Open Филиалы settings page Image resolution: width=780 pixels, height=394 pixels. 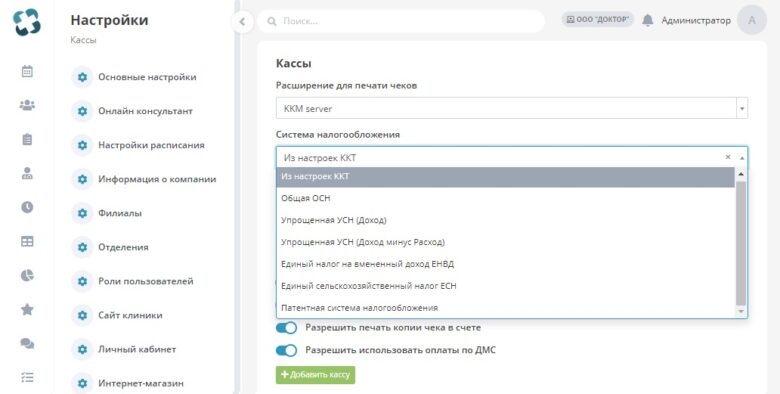tap(120, 213)
